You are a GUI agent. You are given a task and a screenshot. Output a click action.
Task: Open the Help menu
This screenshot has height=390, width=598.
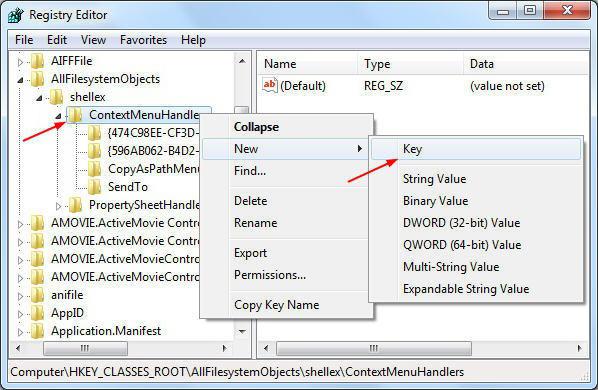[x=193, y=40]
